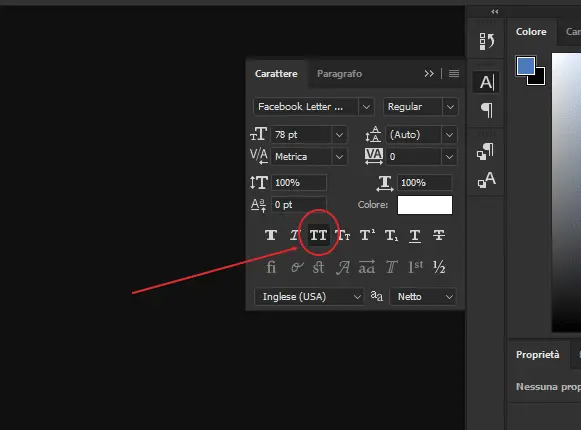Enable ordinals (1st) OpenType option
Viewport: 581px width, 430px height.
coord(415,267)
